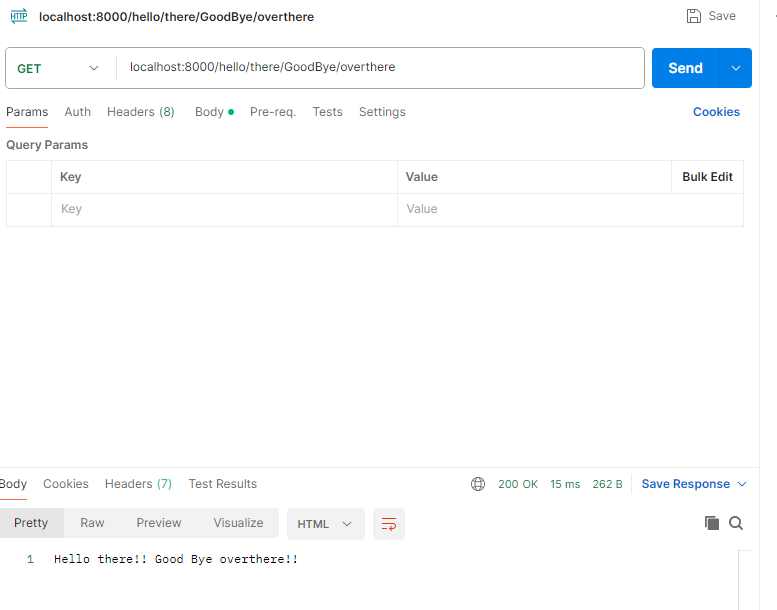This screenshot has width=777, height=610.
Task: Switch to the Auth tab
Action: tap(77, 112)
